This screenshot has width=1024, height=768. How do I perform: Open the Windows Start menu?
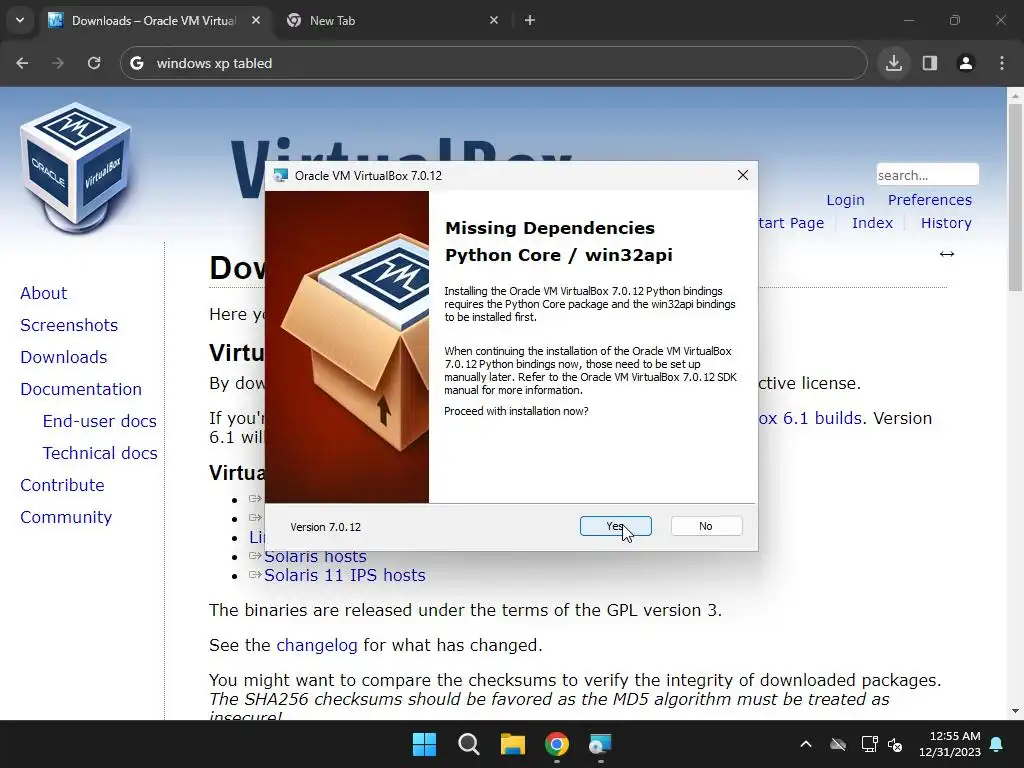click(424, 744)
